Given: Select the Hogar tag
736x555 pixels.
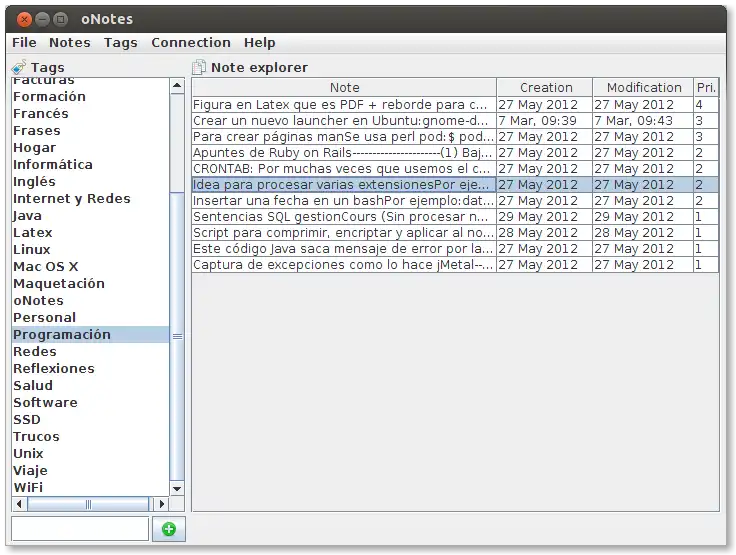Looking at the screenshot, I should tap(90, 147).
